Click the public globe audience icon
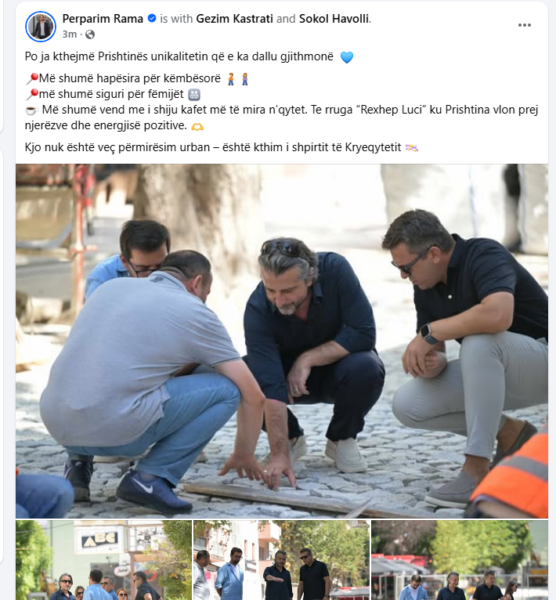Image resolution: width=556 pixels, height=600 pixels. [90, 34]
